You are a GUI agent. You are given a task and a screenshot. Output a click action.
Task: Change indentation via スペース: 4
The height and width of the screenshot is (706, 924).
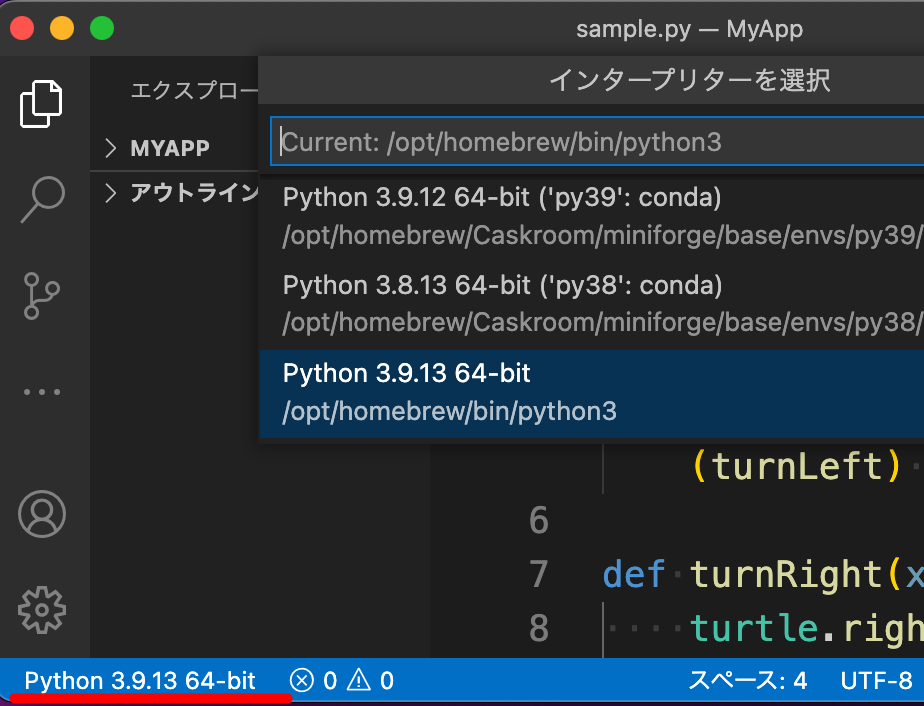point(747,682)
